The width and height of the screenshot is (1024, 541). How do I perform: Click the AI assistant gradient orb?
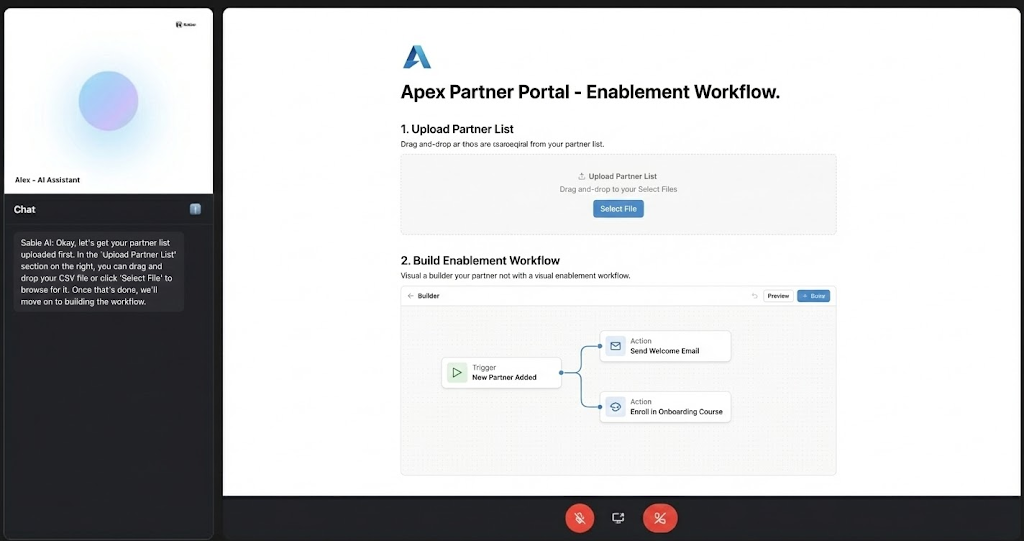point(108,101)
